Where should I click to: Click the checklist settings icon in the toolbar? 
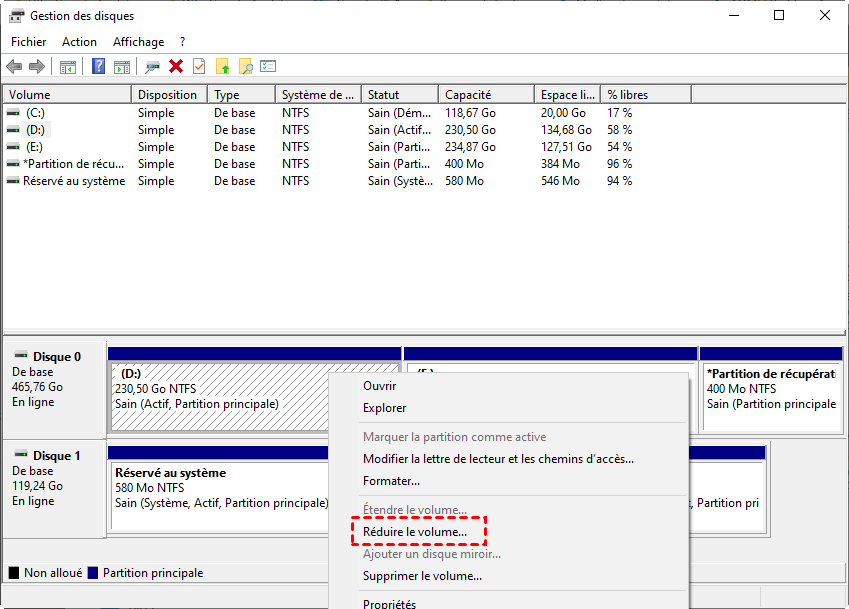(x=268, y=66)
